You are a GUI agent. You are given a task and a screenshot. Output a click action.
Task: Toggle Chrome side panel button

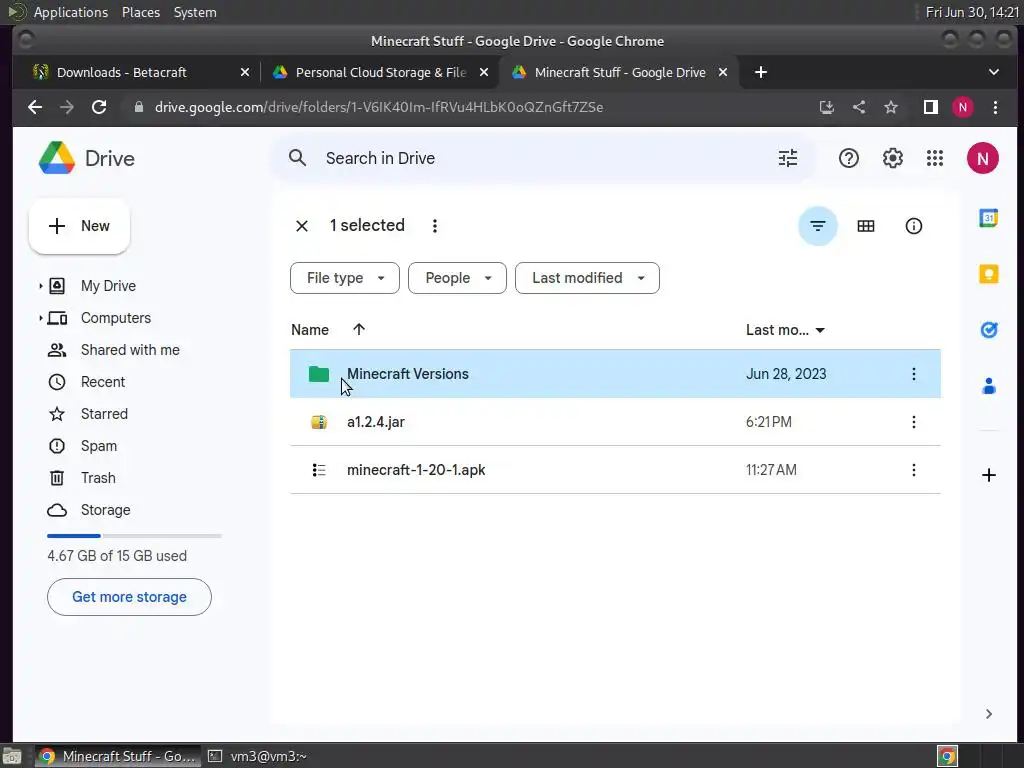[930, 107]
